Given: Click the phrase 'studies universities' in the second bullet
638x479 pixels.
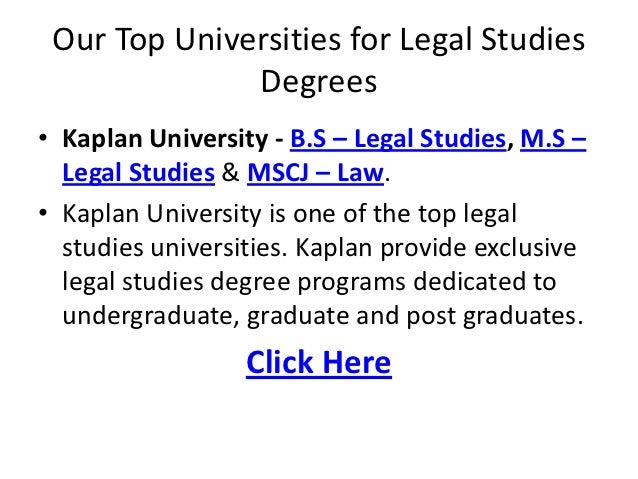Looking at the screenshot, I should (x=175, y=247).
